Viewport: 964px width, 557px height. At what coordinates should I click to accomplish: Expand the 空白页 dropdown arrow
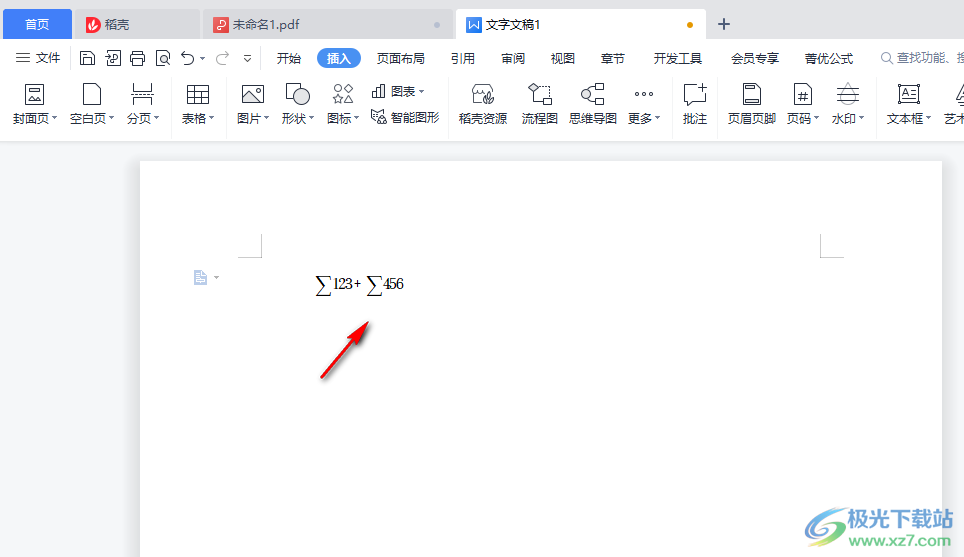point(111,117)
